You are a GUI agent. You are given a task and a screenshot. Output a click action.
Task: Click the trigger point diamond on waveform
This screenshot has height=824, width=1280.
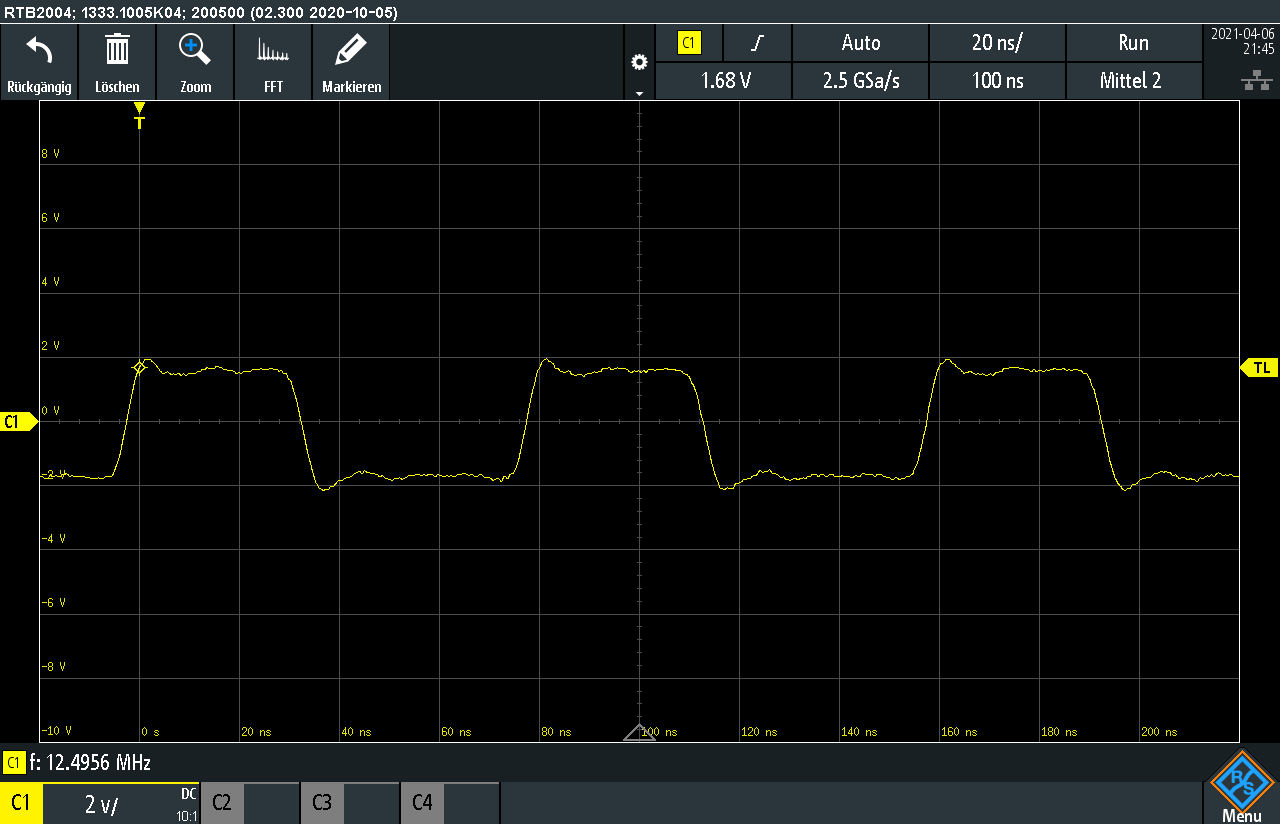click(139, 368)
